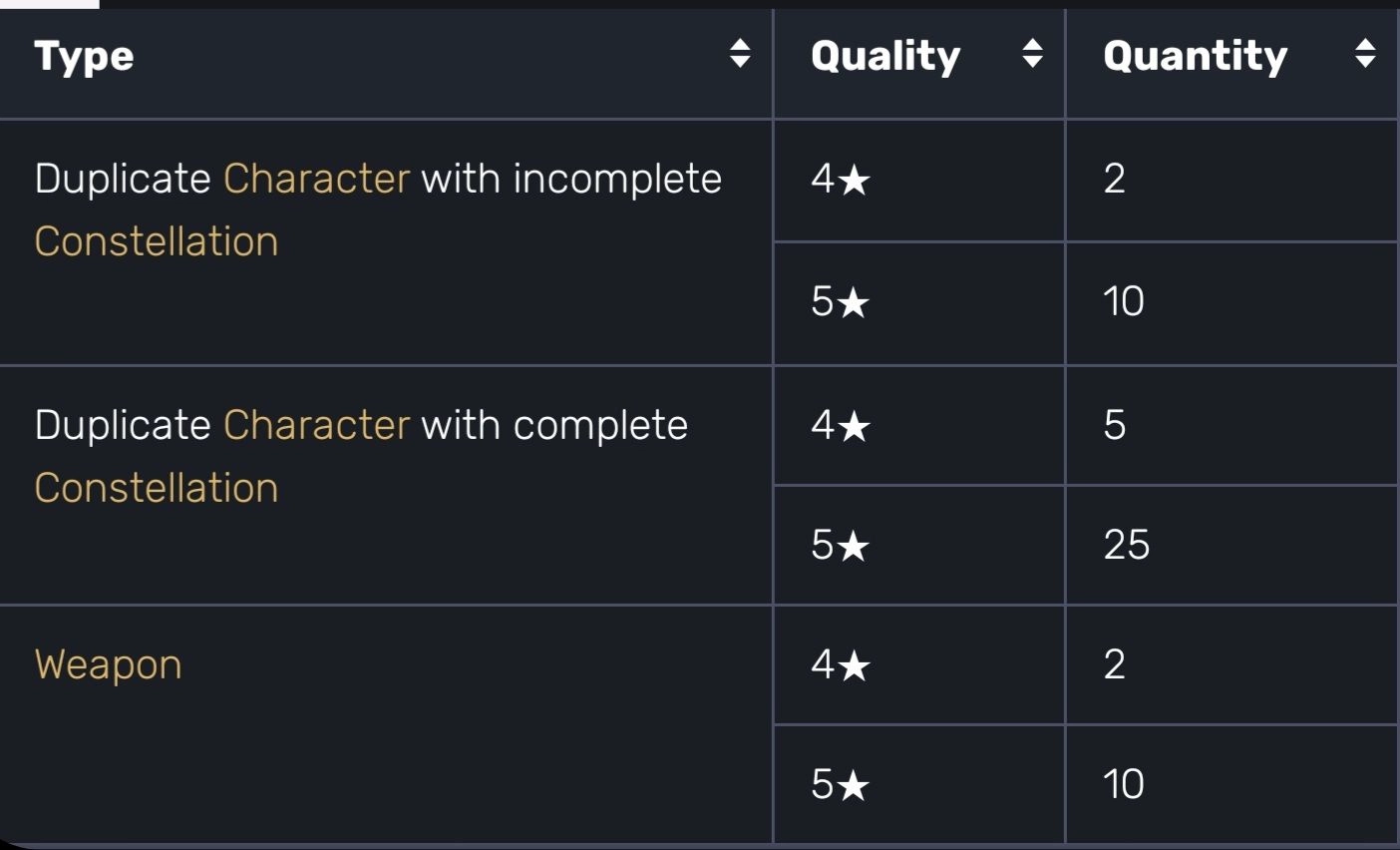
Task: Select the quantity cell showing 5
Action: [x=1115, y=426]
